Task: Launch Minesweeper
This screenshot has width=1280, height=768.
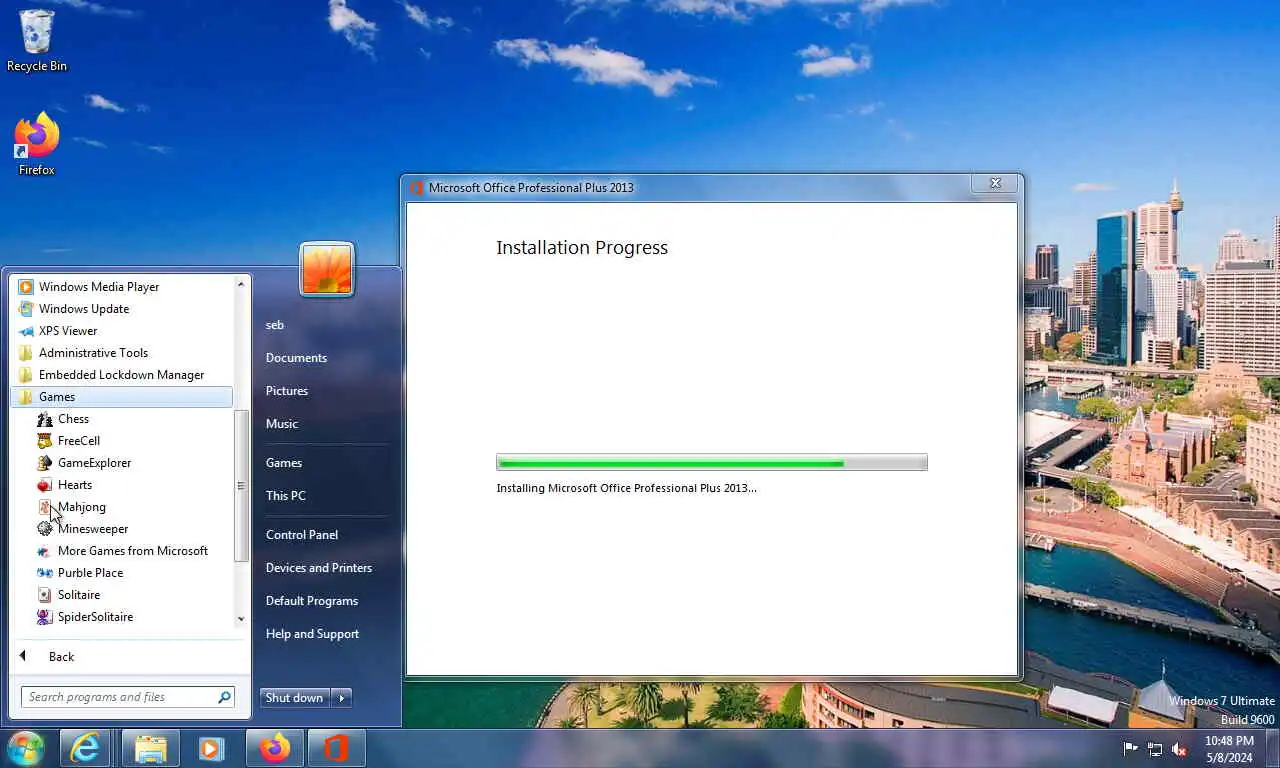Action: (x=92, y=529)
